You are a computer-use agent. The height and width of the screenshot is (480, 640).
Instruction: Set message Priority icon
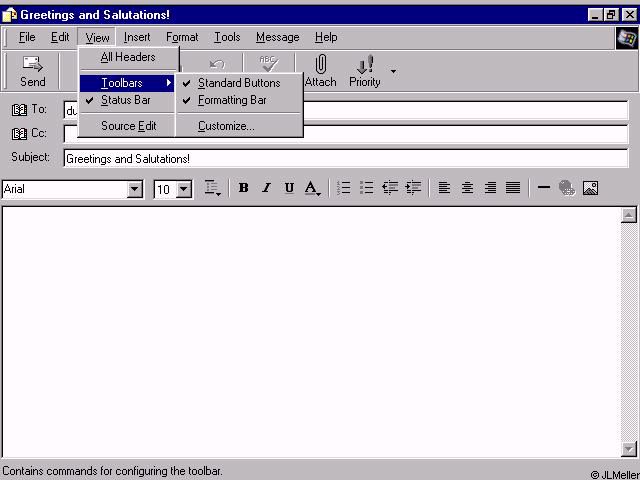click(364, 71)
